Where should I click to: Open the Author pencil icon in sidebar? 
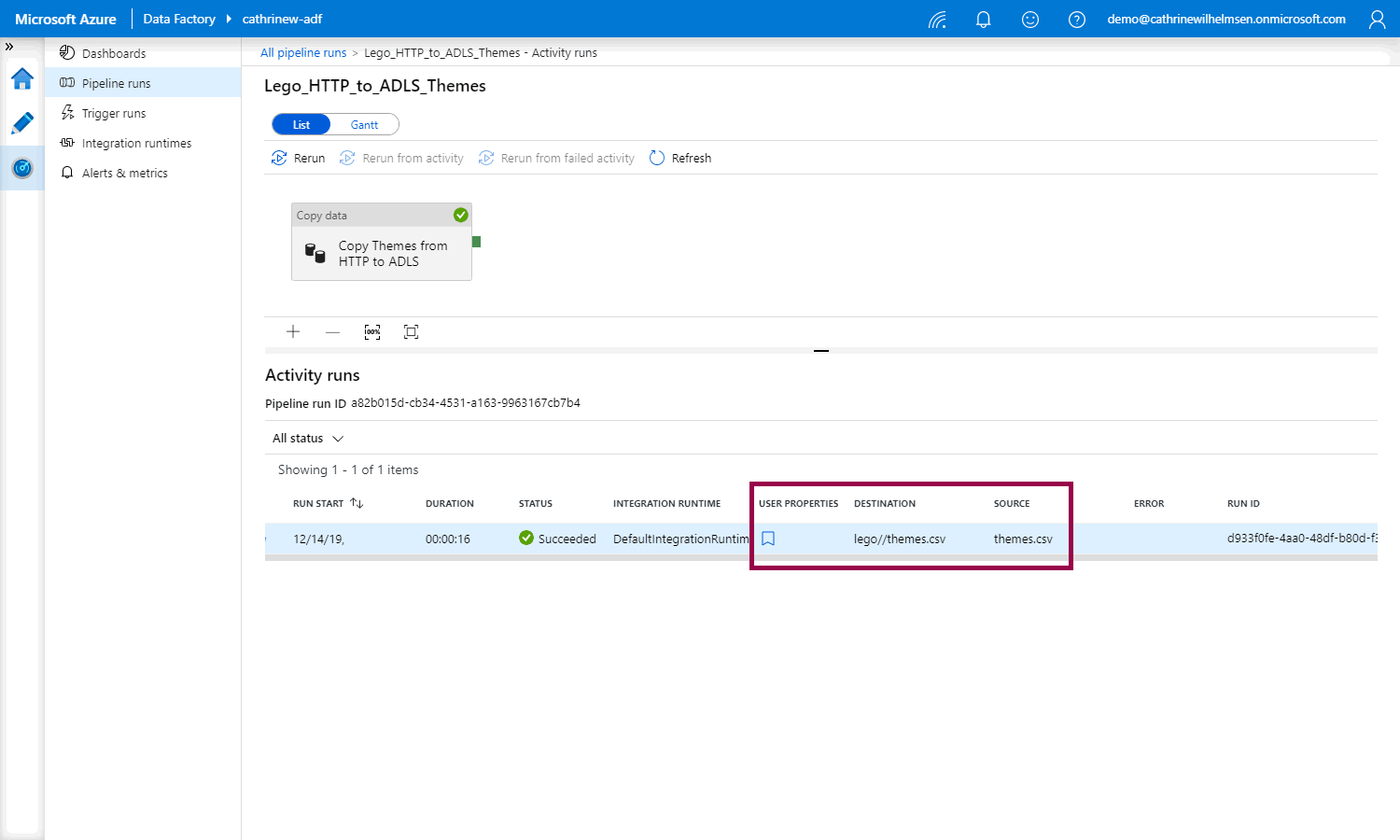tap(22, 123)
